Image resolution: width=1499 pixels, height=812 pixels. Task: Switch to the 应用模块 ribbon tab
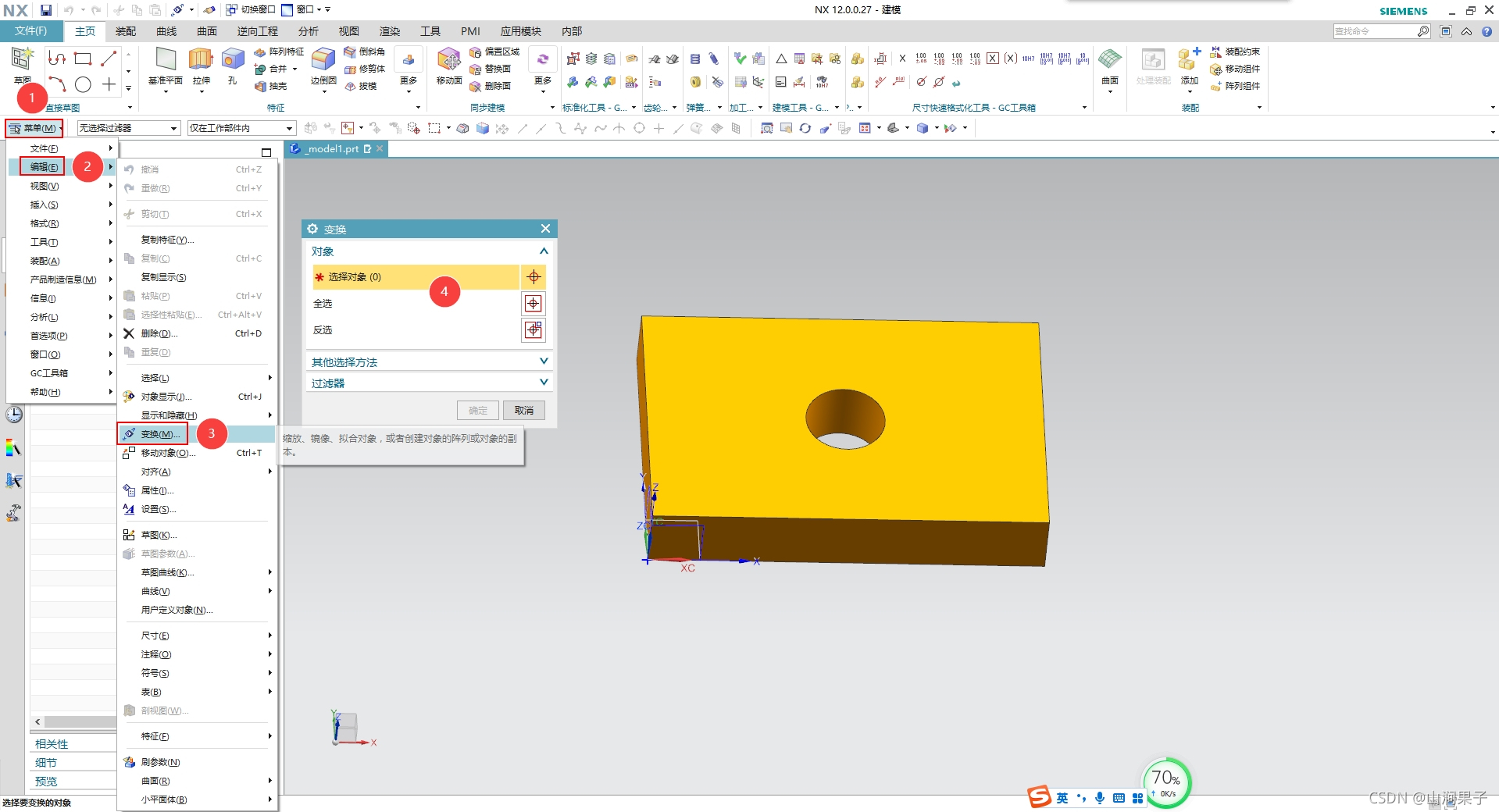click(521, 31)
